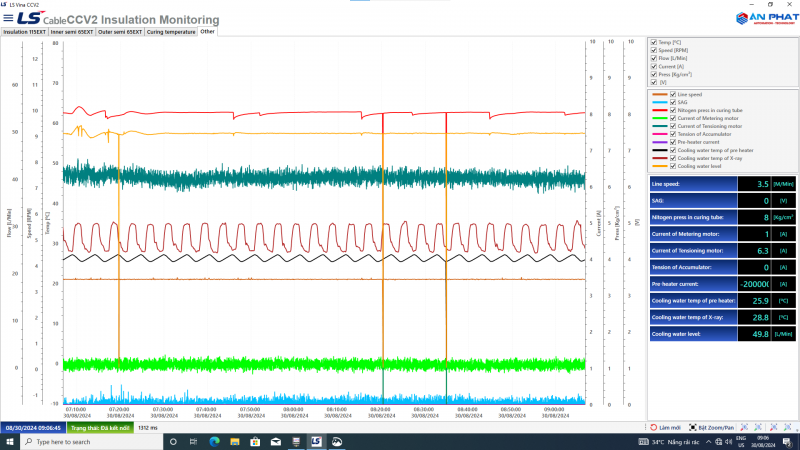Click the Trạng thái connection status label
This screenshot has height=450, width=800.
pyautogui.click(x=102, y=427)
